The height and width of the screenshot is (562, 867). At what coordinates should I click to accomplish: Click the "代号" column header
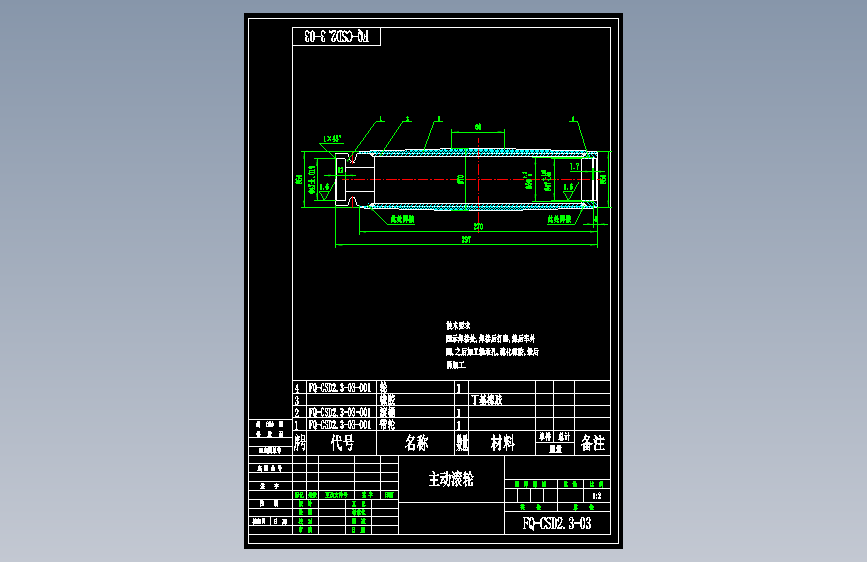pyautogui.click(x=342, y=443)
